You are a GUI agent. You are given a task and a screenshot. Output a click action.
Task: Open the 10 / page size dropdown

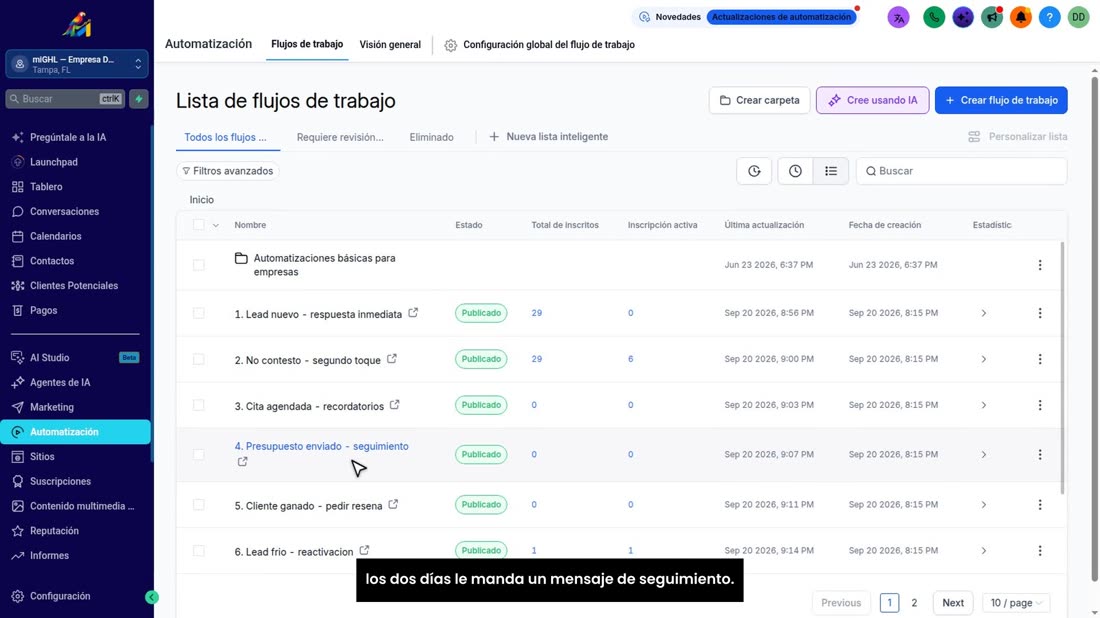[1016, 603]
